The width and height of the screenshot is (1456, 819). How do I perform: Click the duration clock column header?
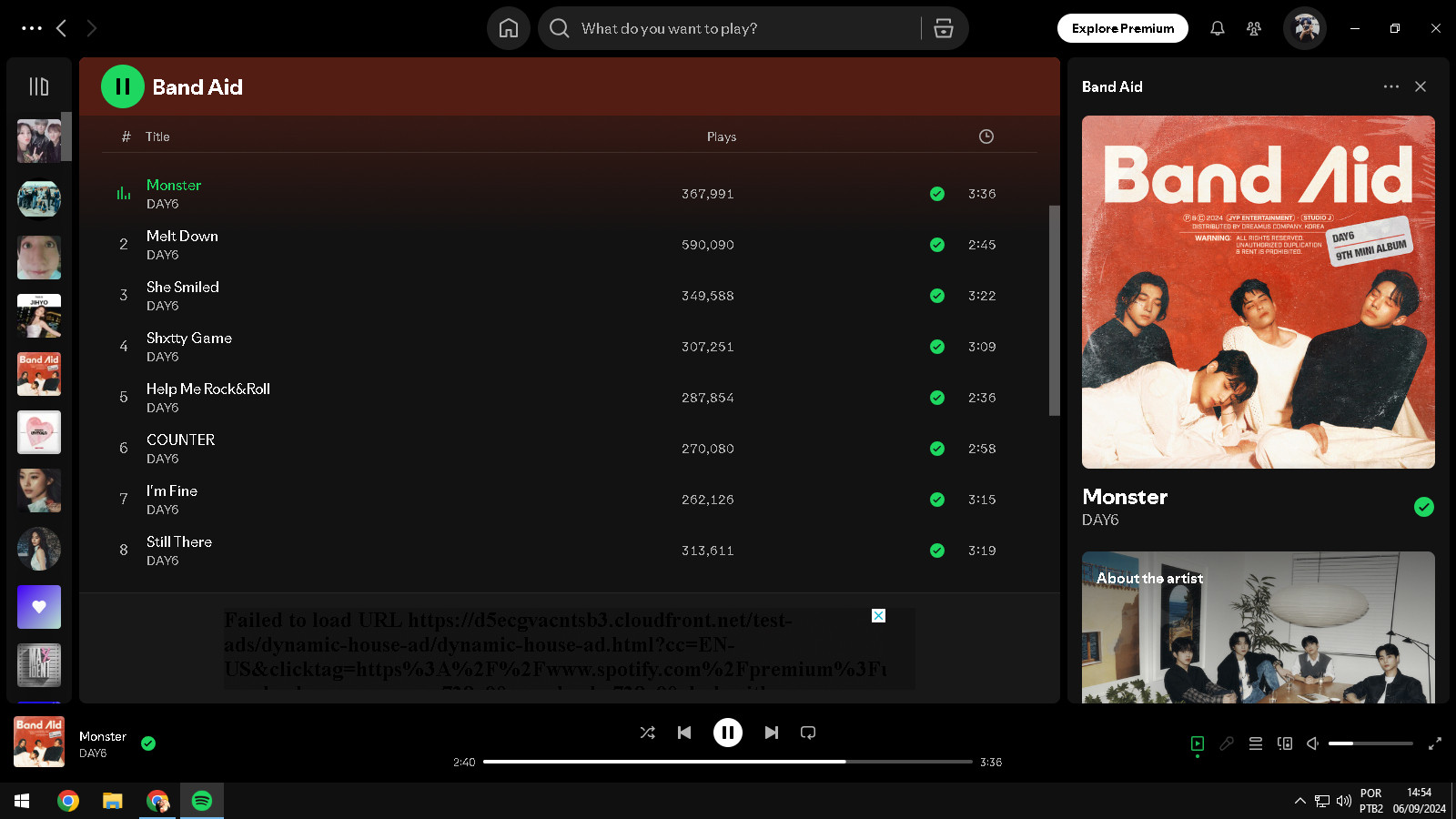[x=986, y=136]
